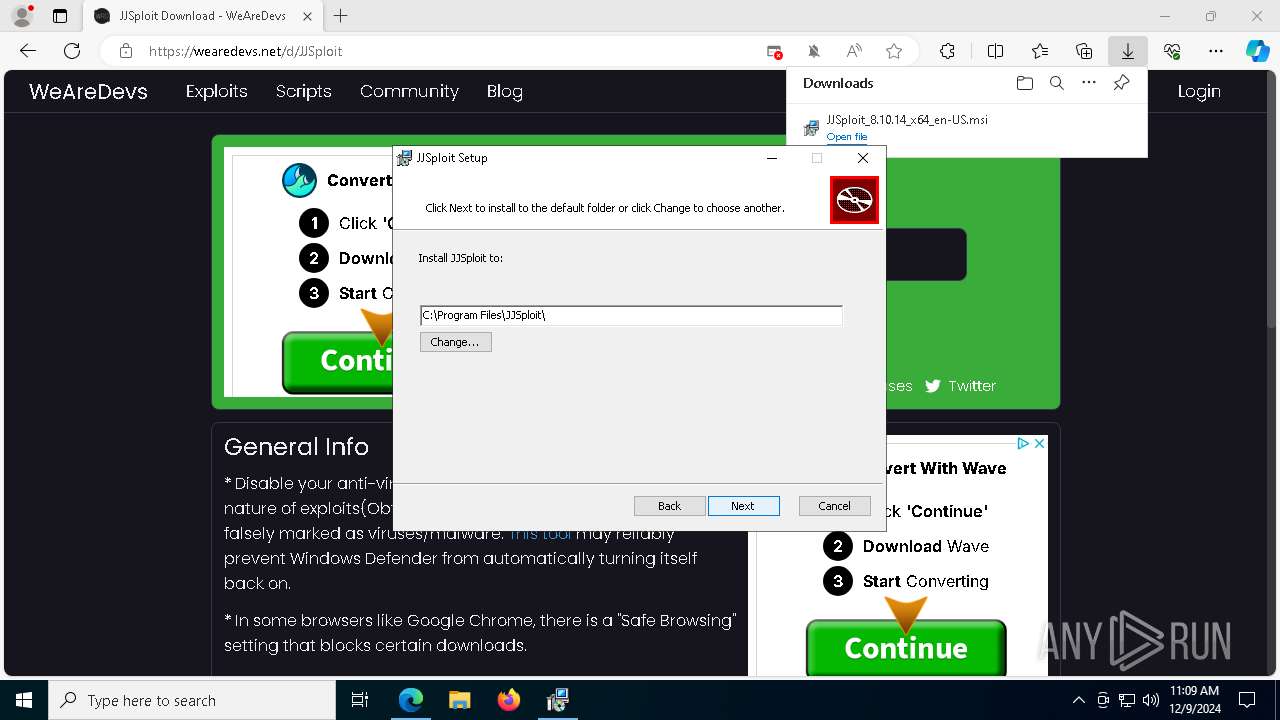Close the JJSploit Download tab
1280x720 pixels.
pyautogui.click(x=308, y=16)
